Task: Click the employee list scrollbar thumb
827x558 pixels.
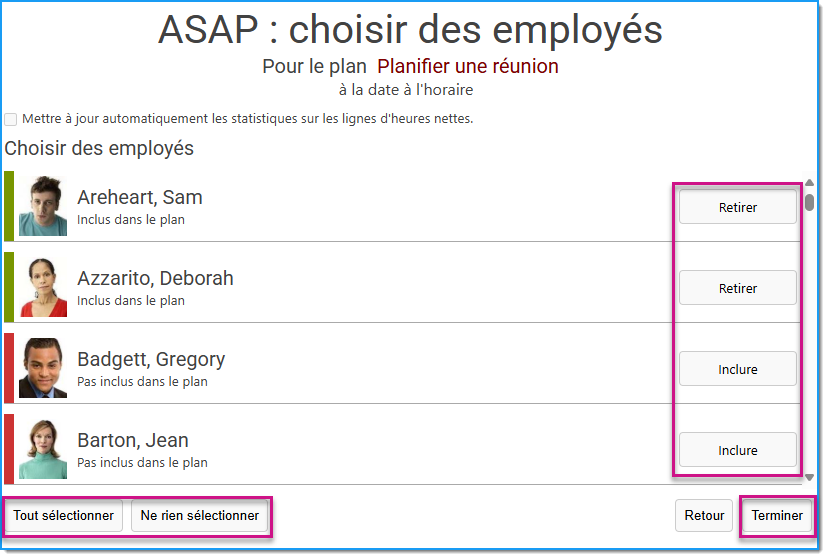Action: coord(810,203)
